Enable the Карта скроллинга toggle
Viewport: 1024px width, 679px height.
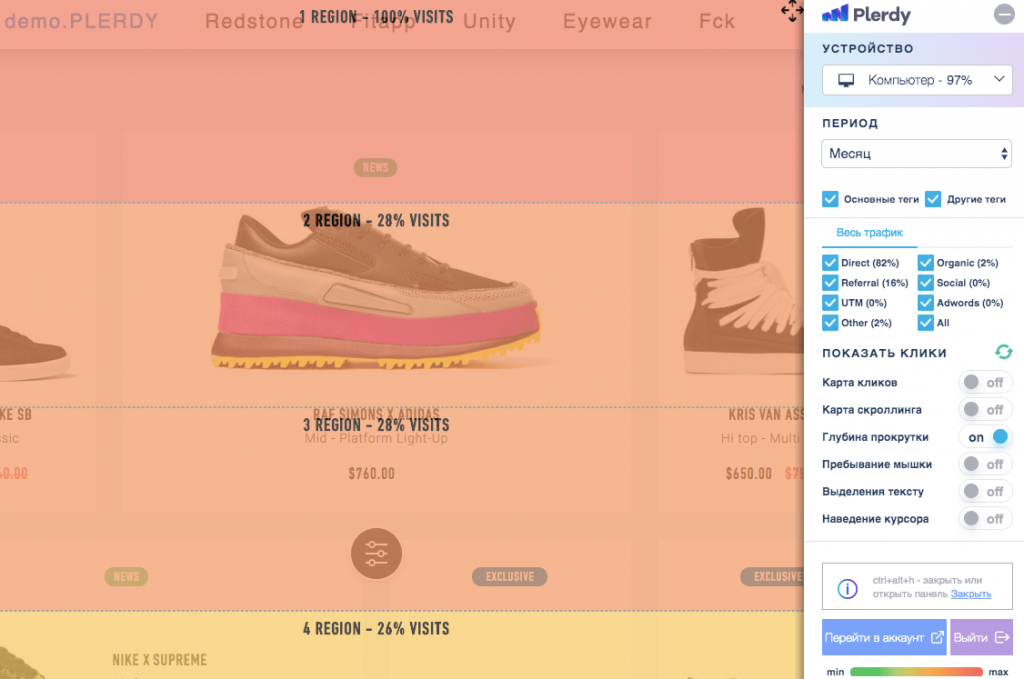(x=985, y=410)
